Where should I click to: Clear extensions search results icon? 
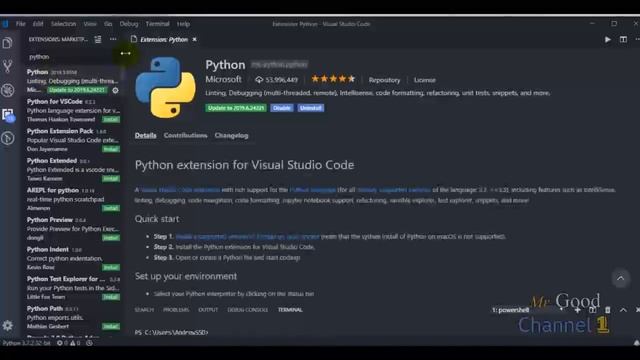point(98,39)
